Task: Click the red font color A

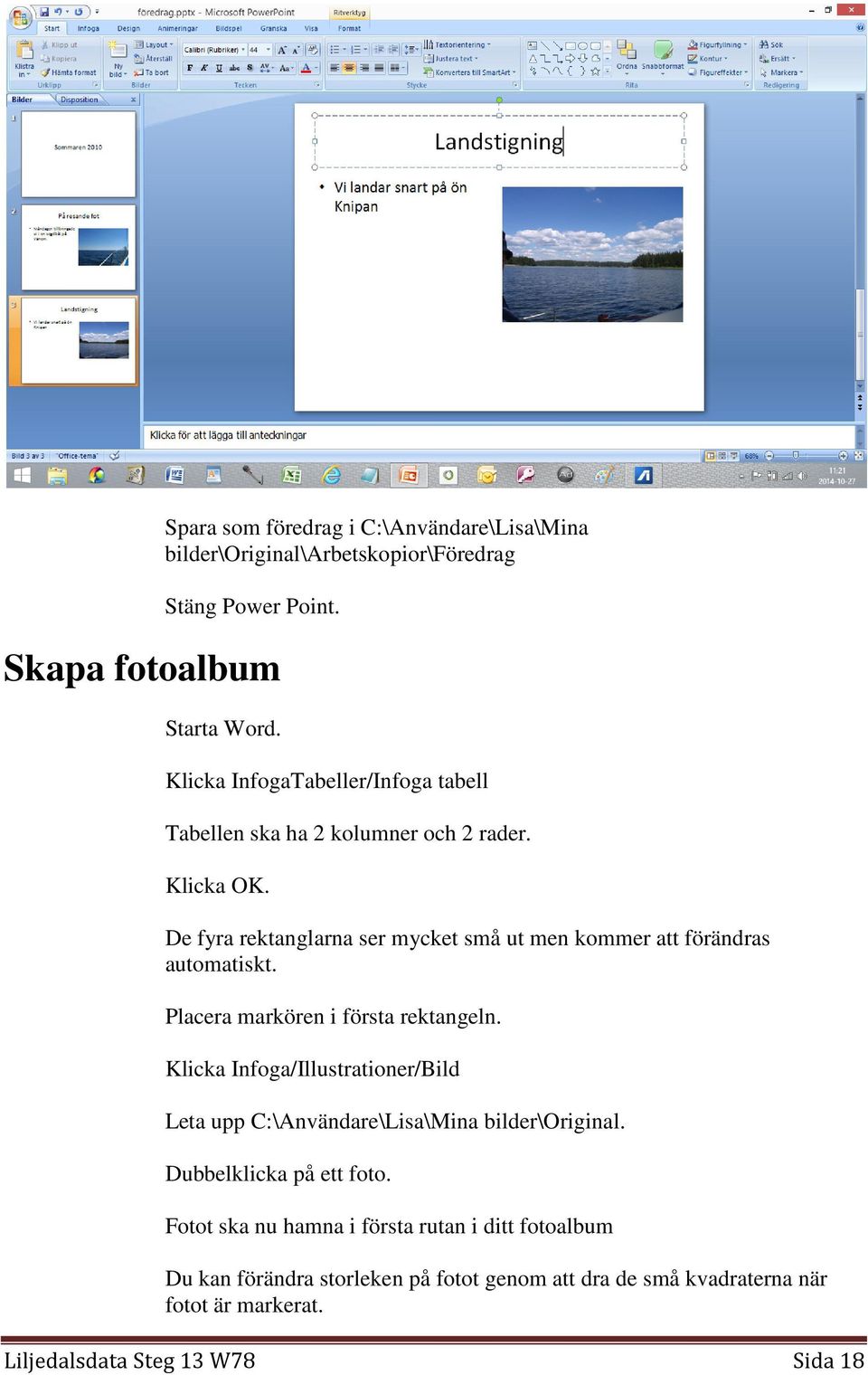Action: click(x=307, y=68)
